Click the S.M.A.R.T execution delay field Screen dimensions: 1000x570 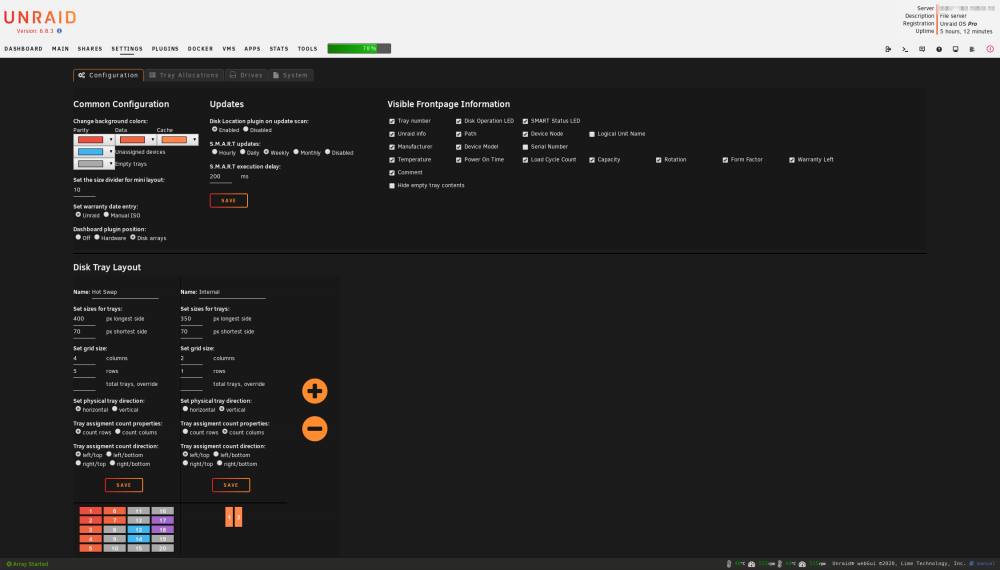click(x=221, y=177)
